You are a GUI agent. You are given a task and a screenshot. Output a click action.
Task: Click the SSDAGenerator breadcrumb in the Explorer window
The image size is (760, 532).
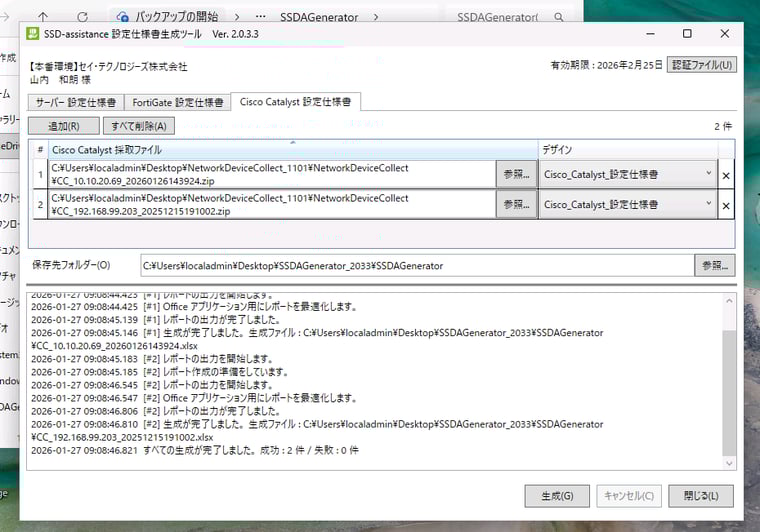tap(319, 17)
